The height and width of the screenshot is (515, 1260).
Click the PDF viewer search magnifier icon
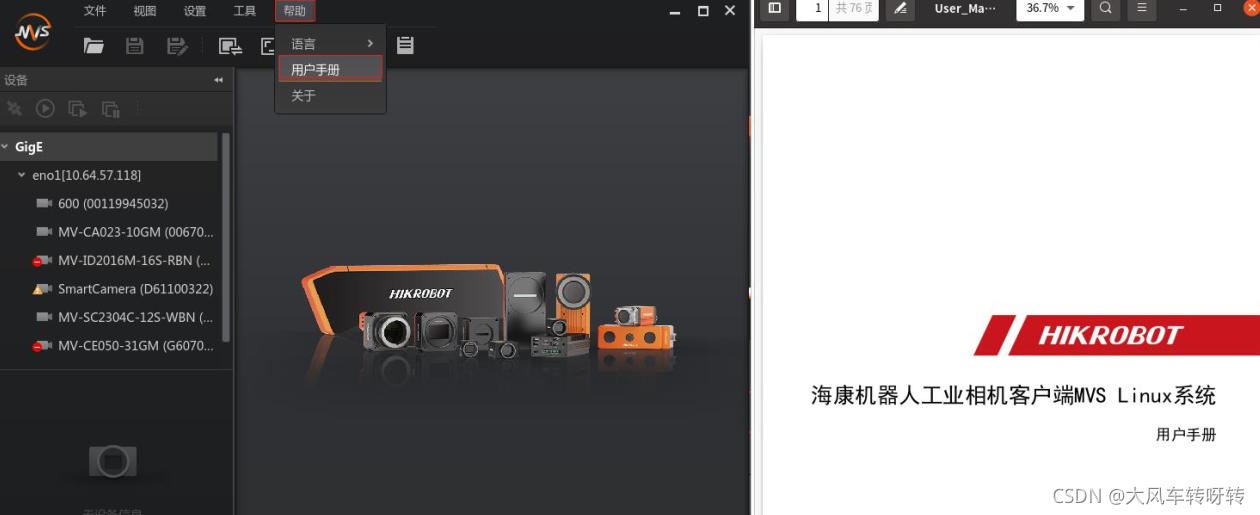[1105, 8]
